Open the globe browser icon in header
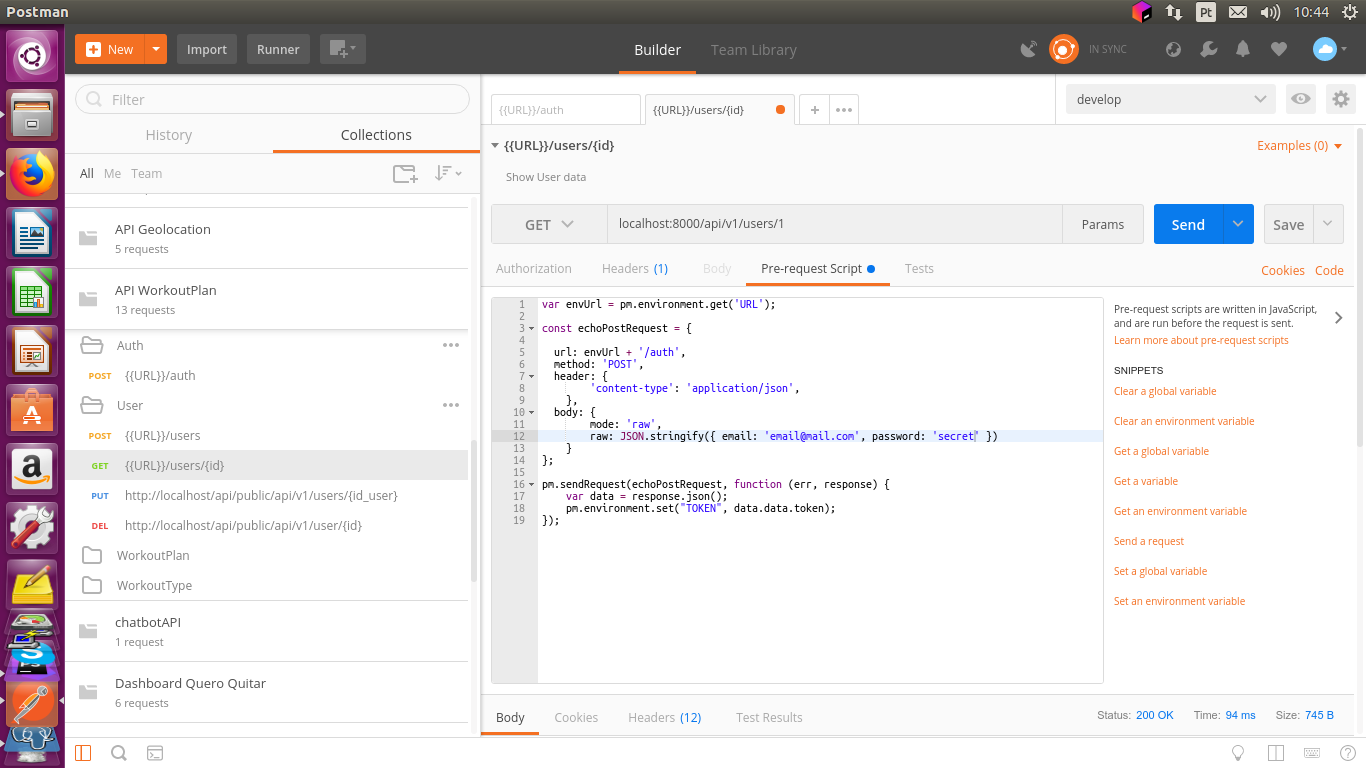 [x=1174, y=49]
